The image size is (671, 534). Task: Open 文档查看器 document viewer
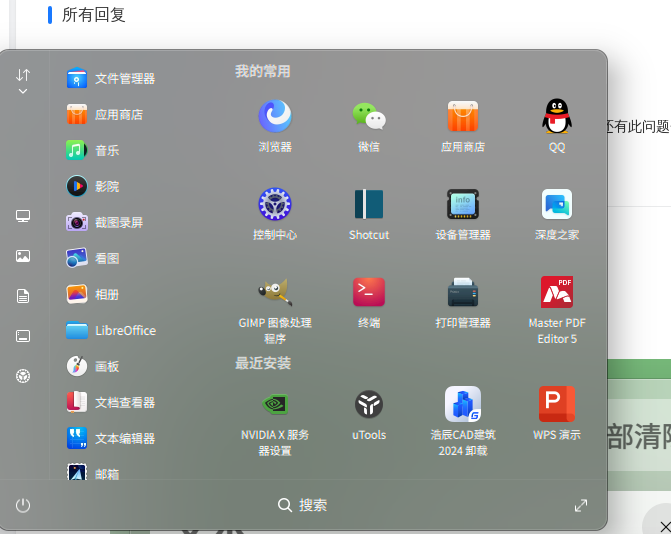[111, 402]
